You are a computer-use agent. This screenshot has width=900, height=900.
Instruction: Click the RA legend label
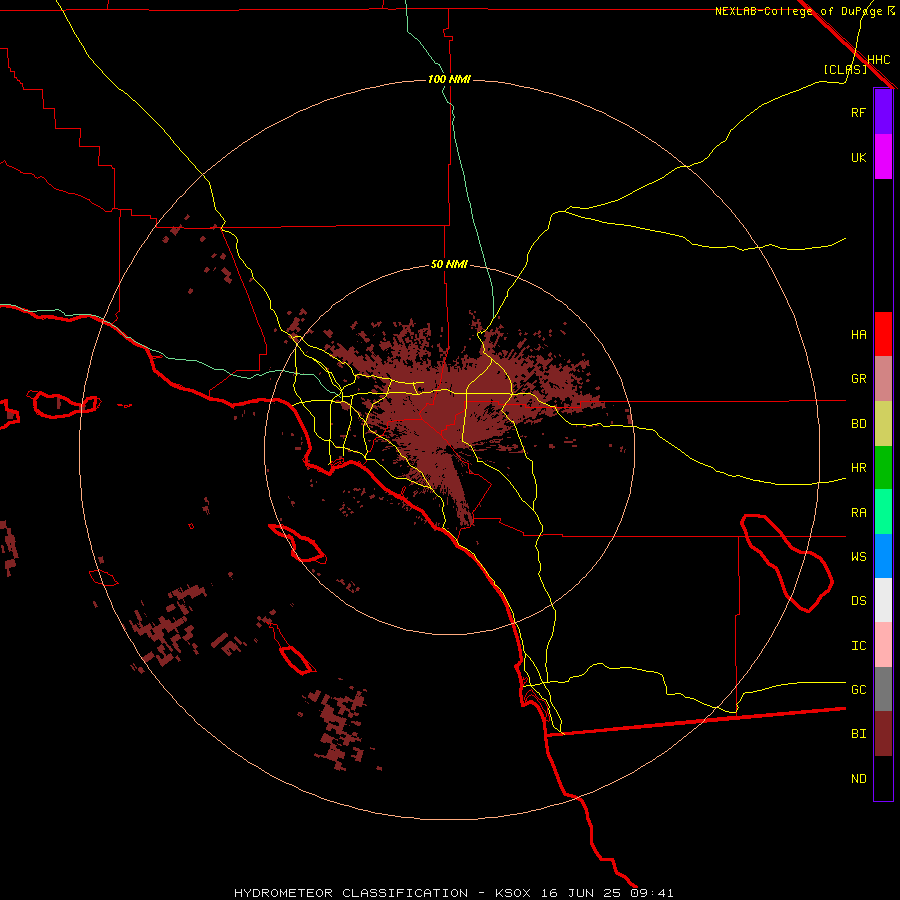point(858,513)
